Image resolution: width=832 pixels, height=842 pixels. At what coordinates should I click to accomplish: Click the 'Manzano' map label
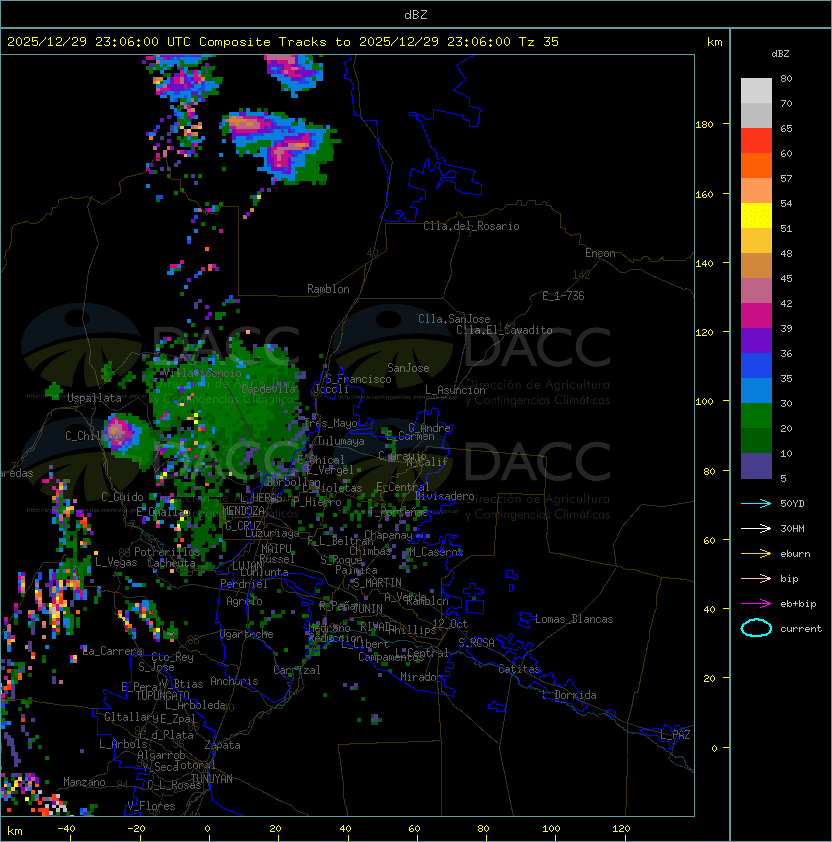pos(84,782)
